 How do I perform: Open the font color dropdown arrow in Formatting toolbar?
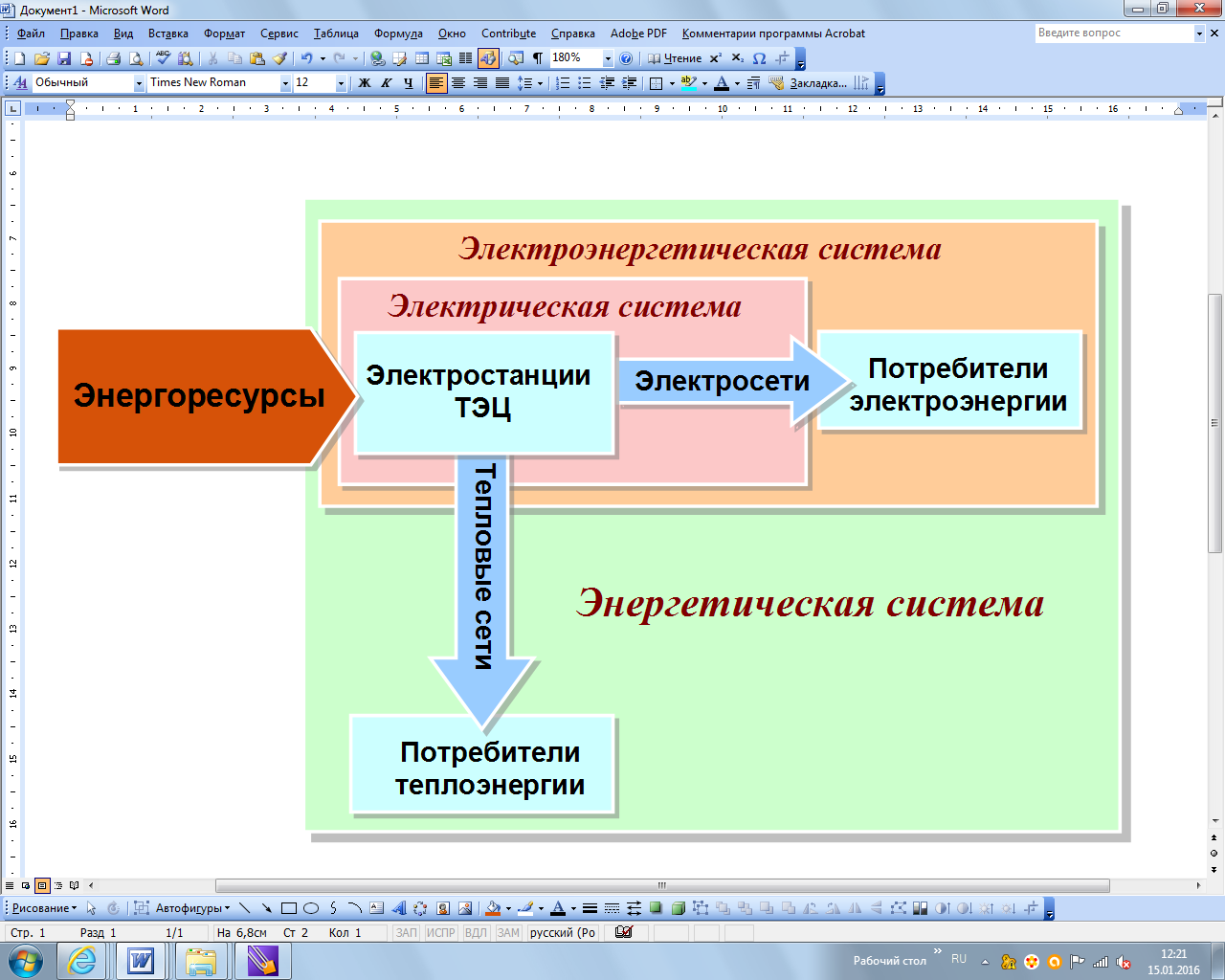737,83
